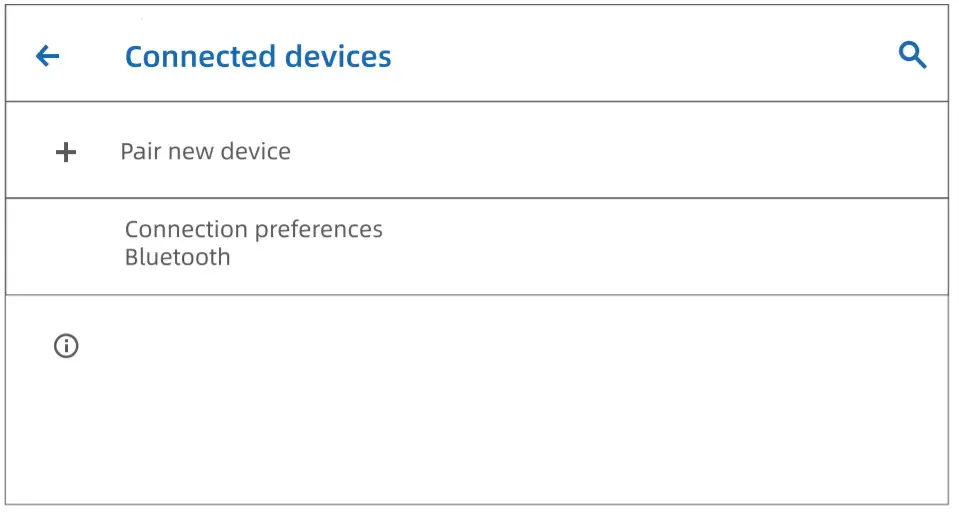Open Connection preferences
The width and height of the screenshot is (959, 519).
[253, 230]
